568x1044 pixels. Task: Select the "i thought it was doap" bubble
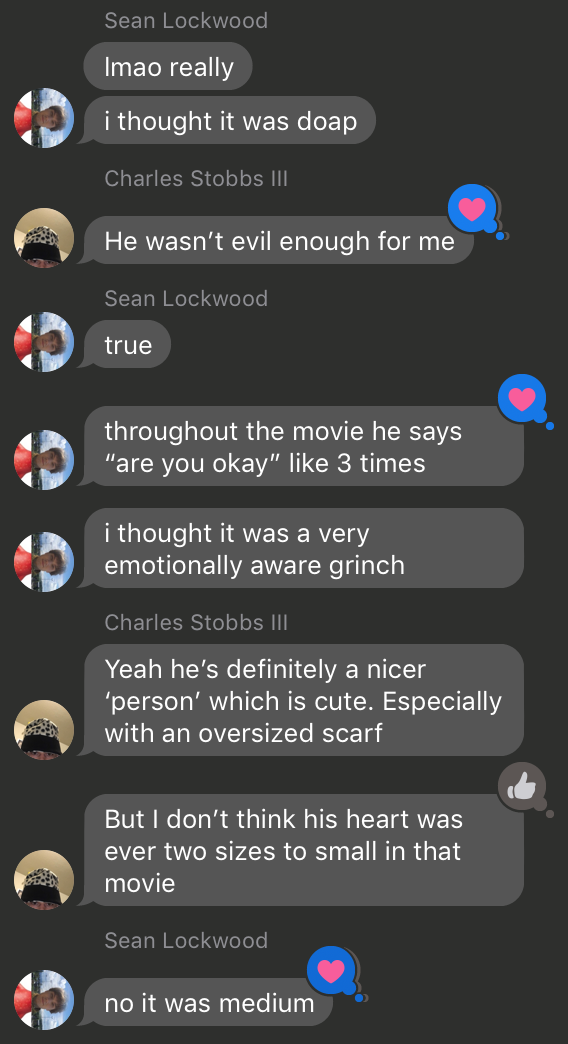pos(229,121)
